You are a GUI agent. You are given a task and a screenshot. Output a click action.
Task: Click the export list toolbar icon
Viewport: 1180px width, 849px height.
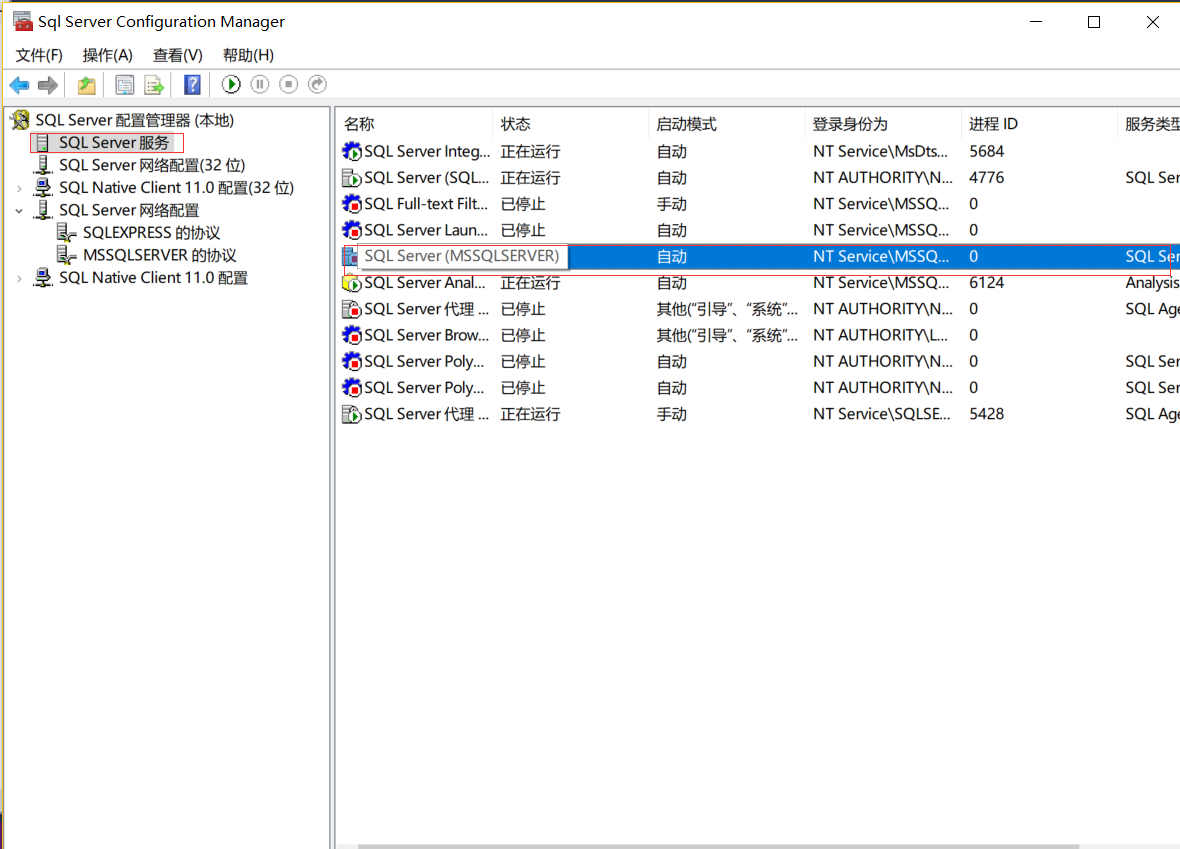(154, 84)
